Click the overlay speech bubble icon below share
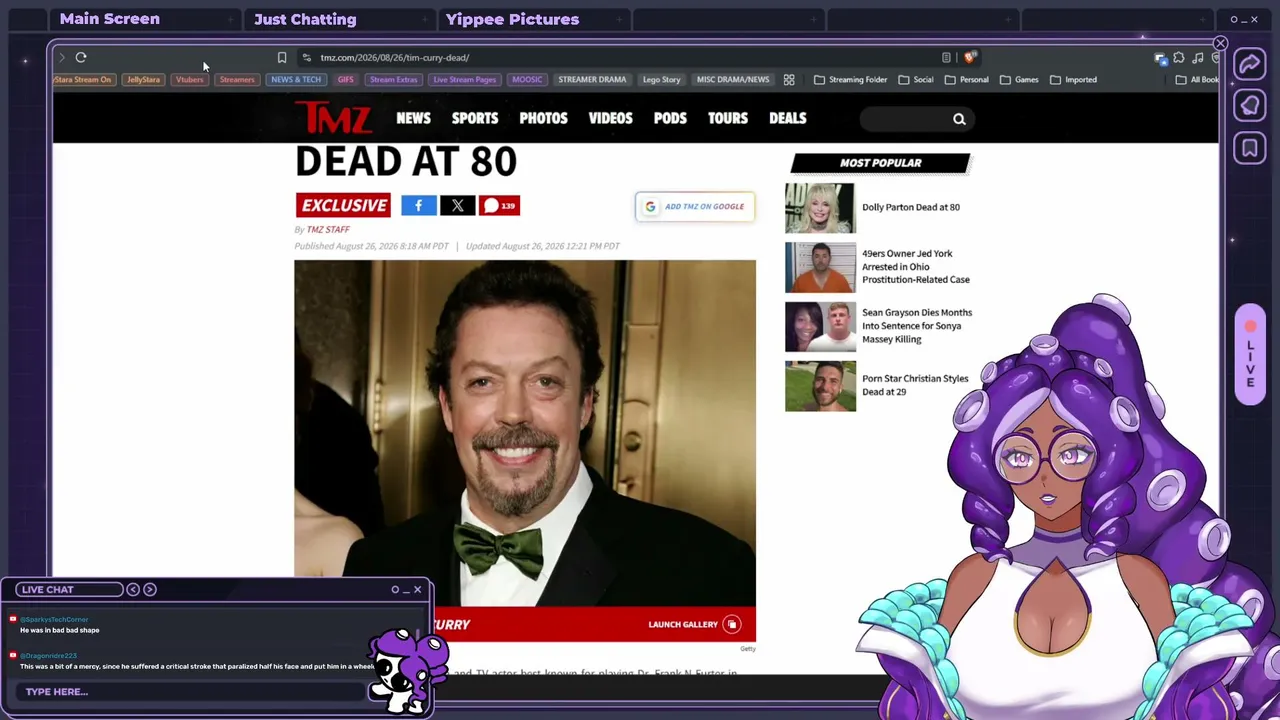 click(1250, 106)
